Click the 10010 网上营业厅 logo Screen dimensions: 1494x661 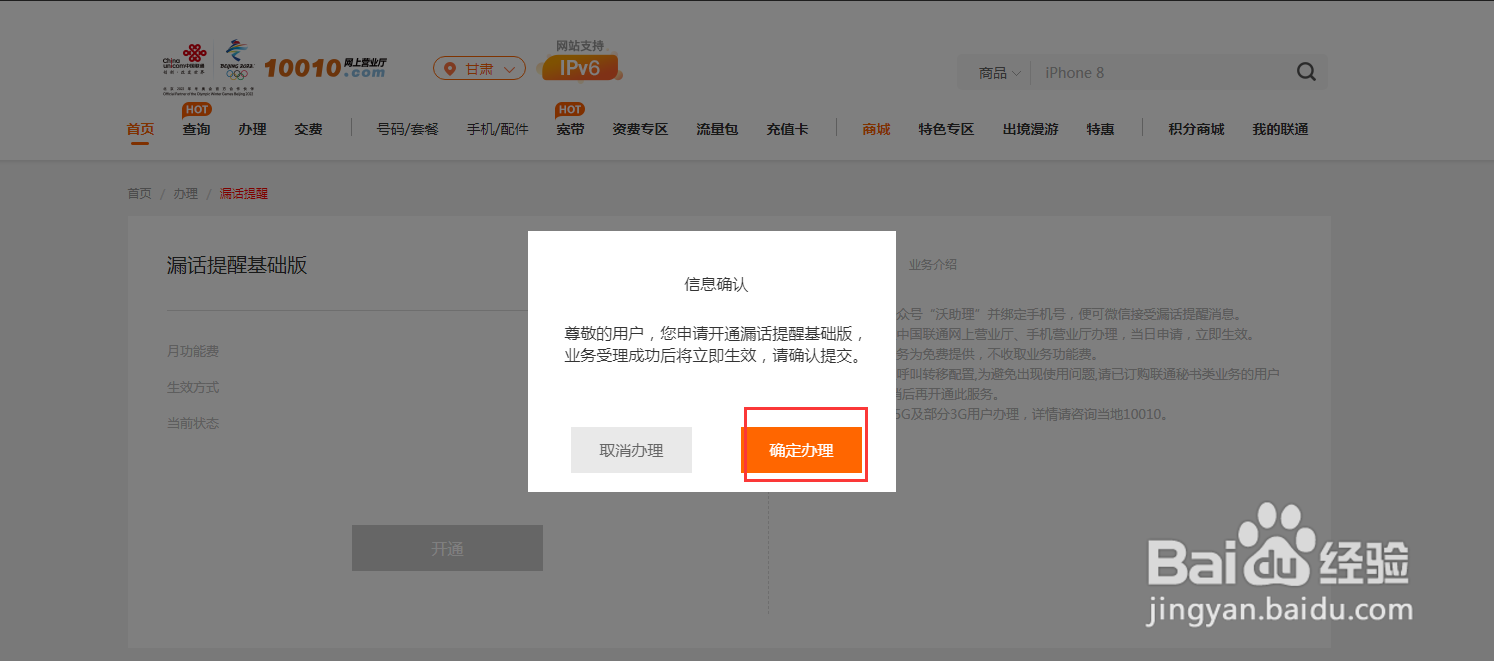[x=325, y=68]
